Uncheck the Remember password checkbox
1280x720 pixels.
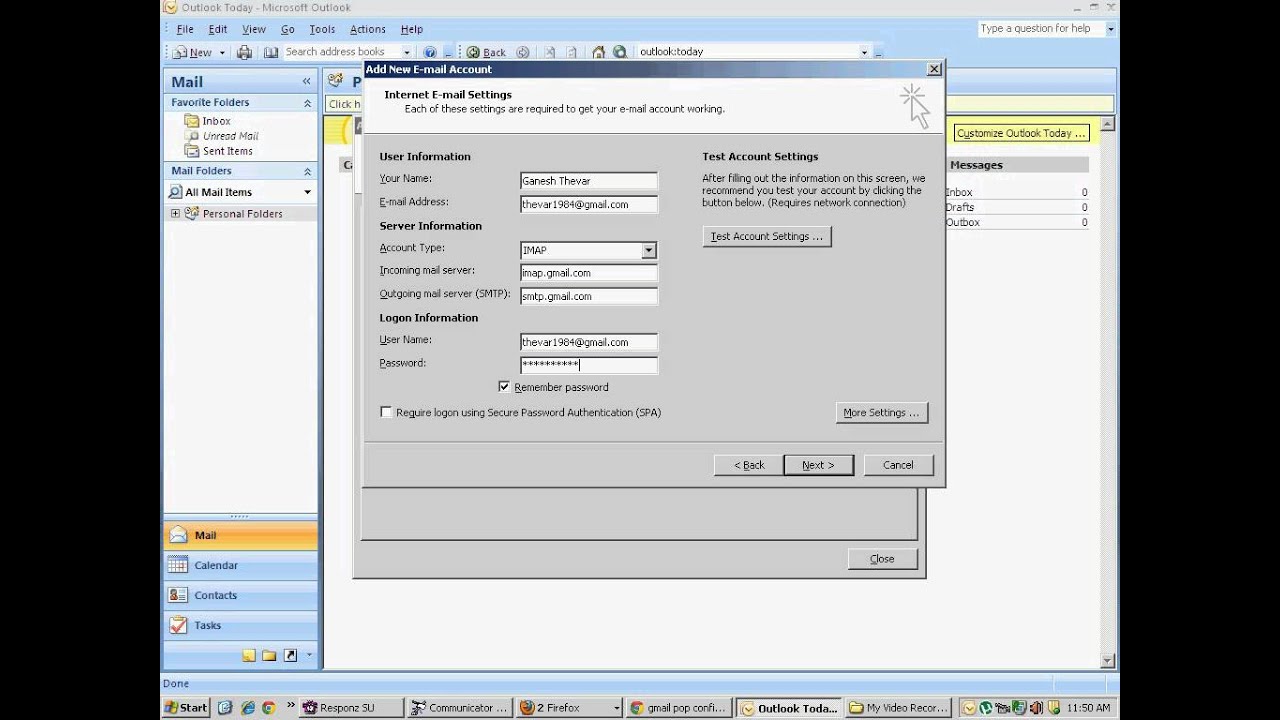tap(504, 387)
